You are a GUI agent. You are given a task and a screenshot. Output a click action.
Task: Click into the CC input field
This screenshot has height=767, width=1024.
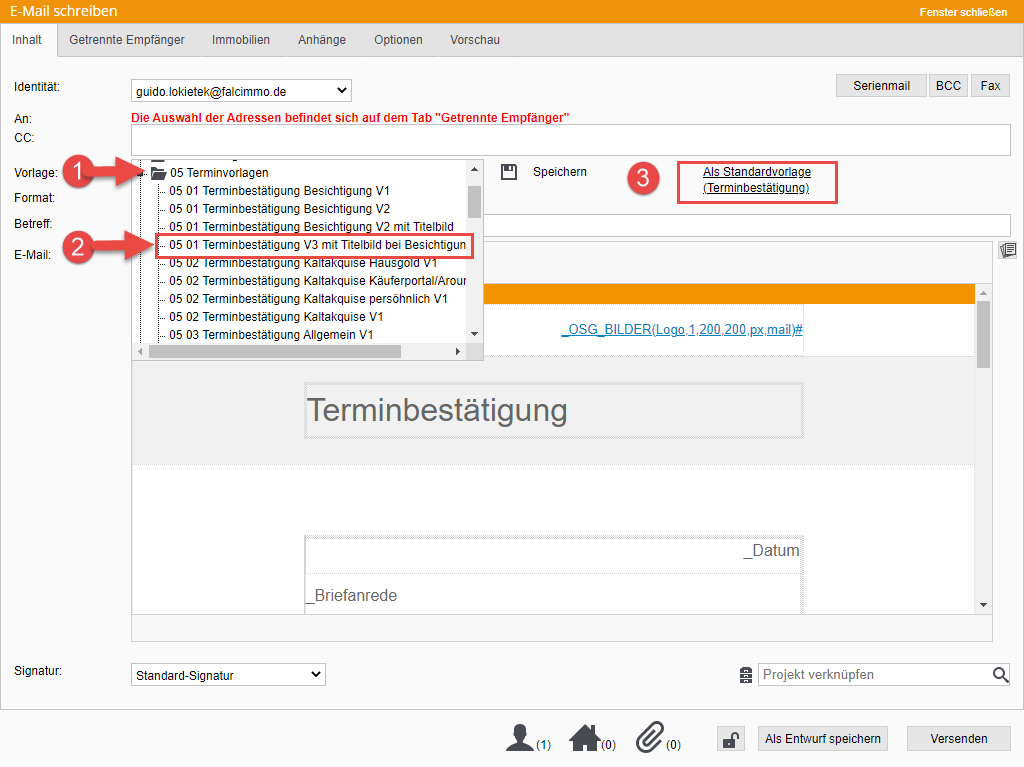pyautogui.click(x=570, y=140)
